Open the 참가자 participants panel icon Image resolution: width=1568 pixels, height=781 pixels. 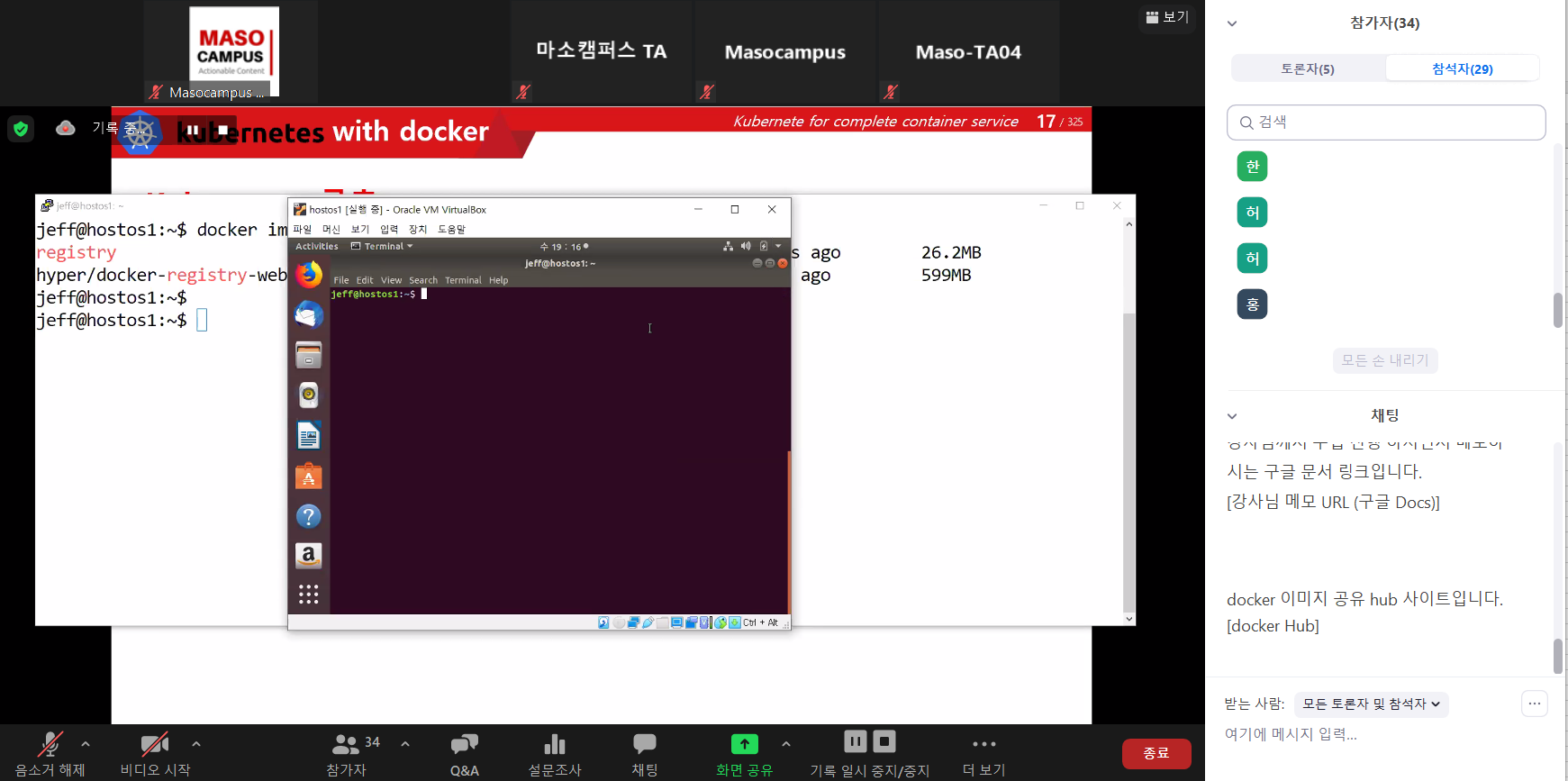pos(346,745)
